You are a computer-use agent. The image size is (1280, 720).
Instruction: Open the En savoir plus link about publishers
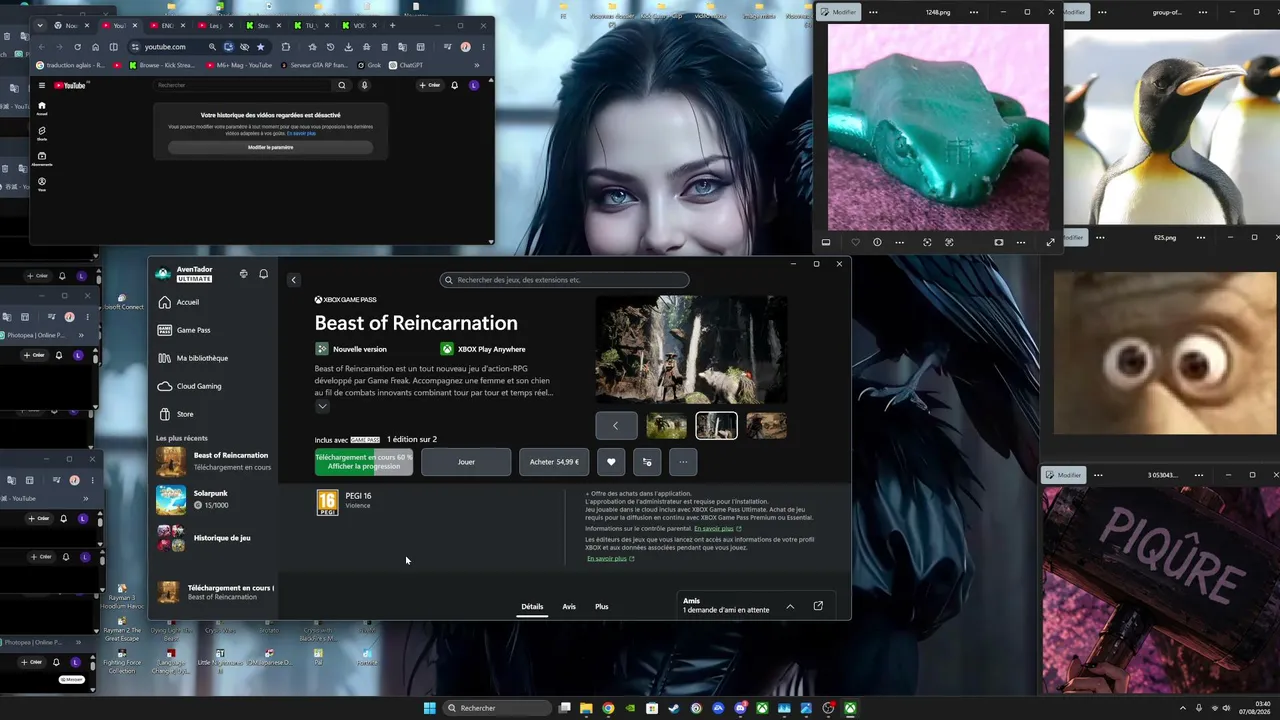pos(610,558)
